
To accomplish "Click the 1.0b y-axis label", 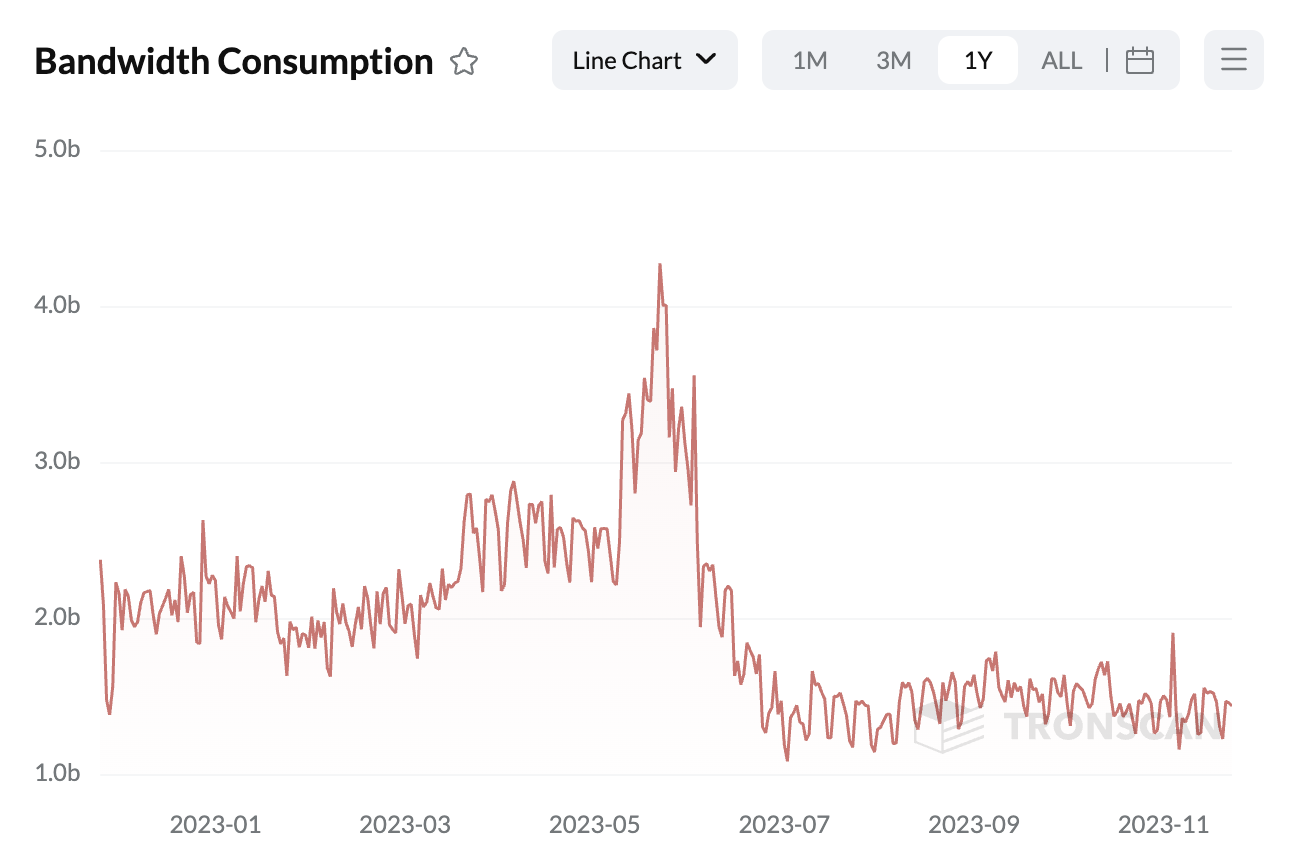I will point(57,773).
